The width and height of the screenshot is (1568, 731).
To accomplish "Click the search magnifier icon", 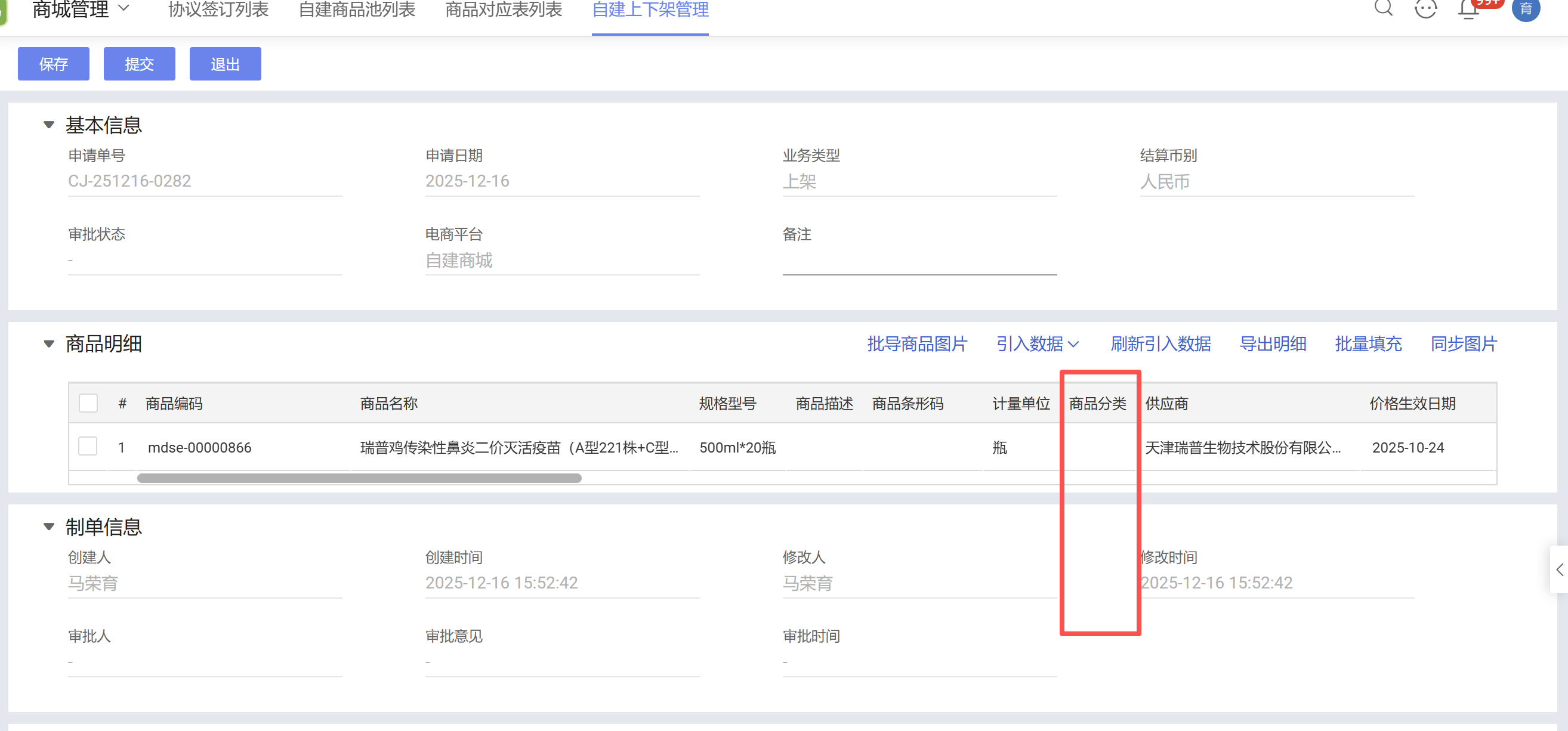I will point(1383,7).
